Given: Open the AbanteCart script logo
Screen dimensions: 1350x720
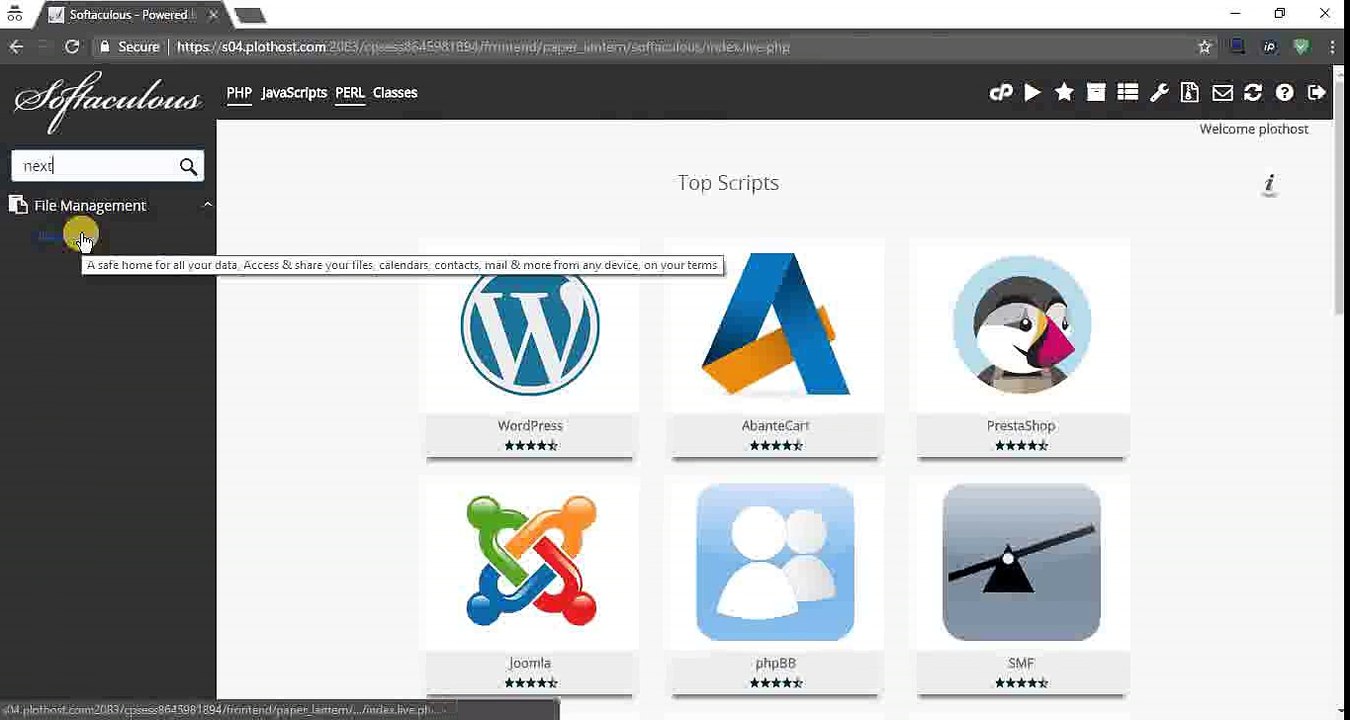Looking at the screenshot, I should pyautogui.click(x=775, y=325).
